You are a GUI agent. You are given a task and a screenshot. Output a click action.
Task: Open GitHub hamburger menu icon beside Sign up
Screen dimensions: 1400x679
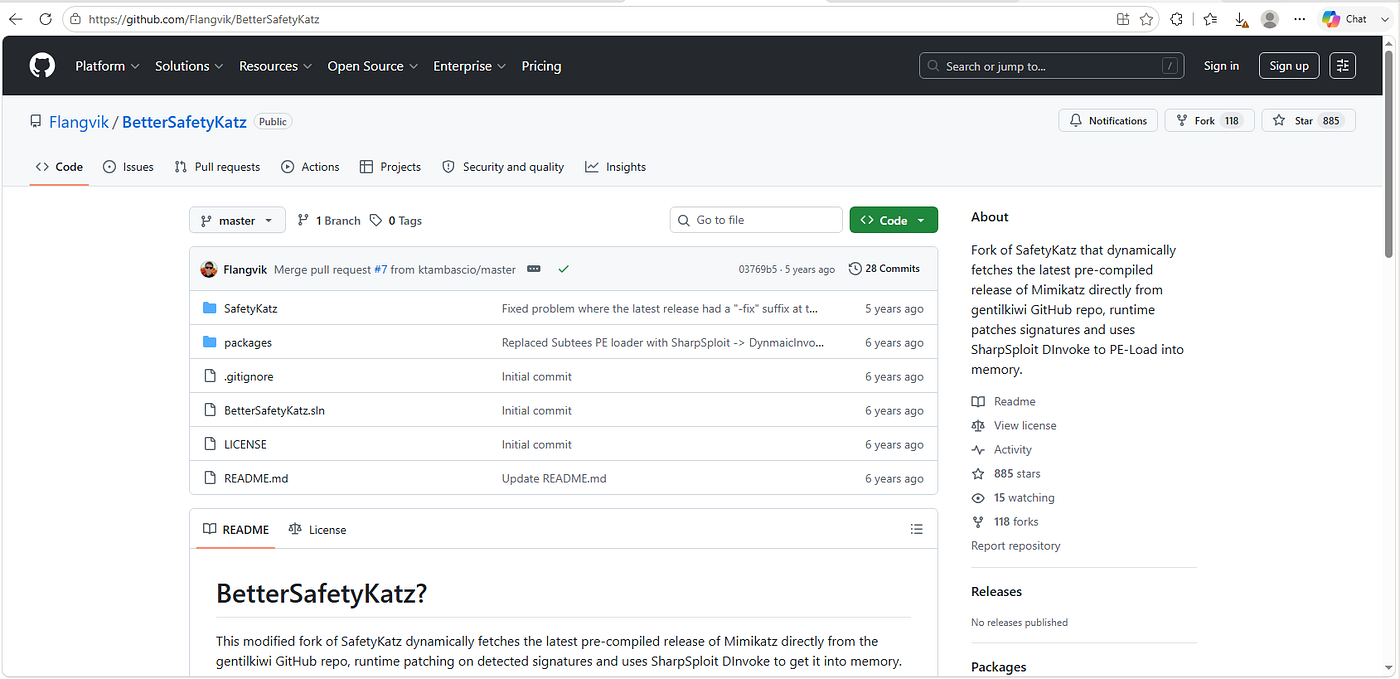click(x=1342, y=66)
